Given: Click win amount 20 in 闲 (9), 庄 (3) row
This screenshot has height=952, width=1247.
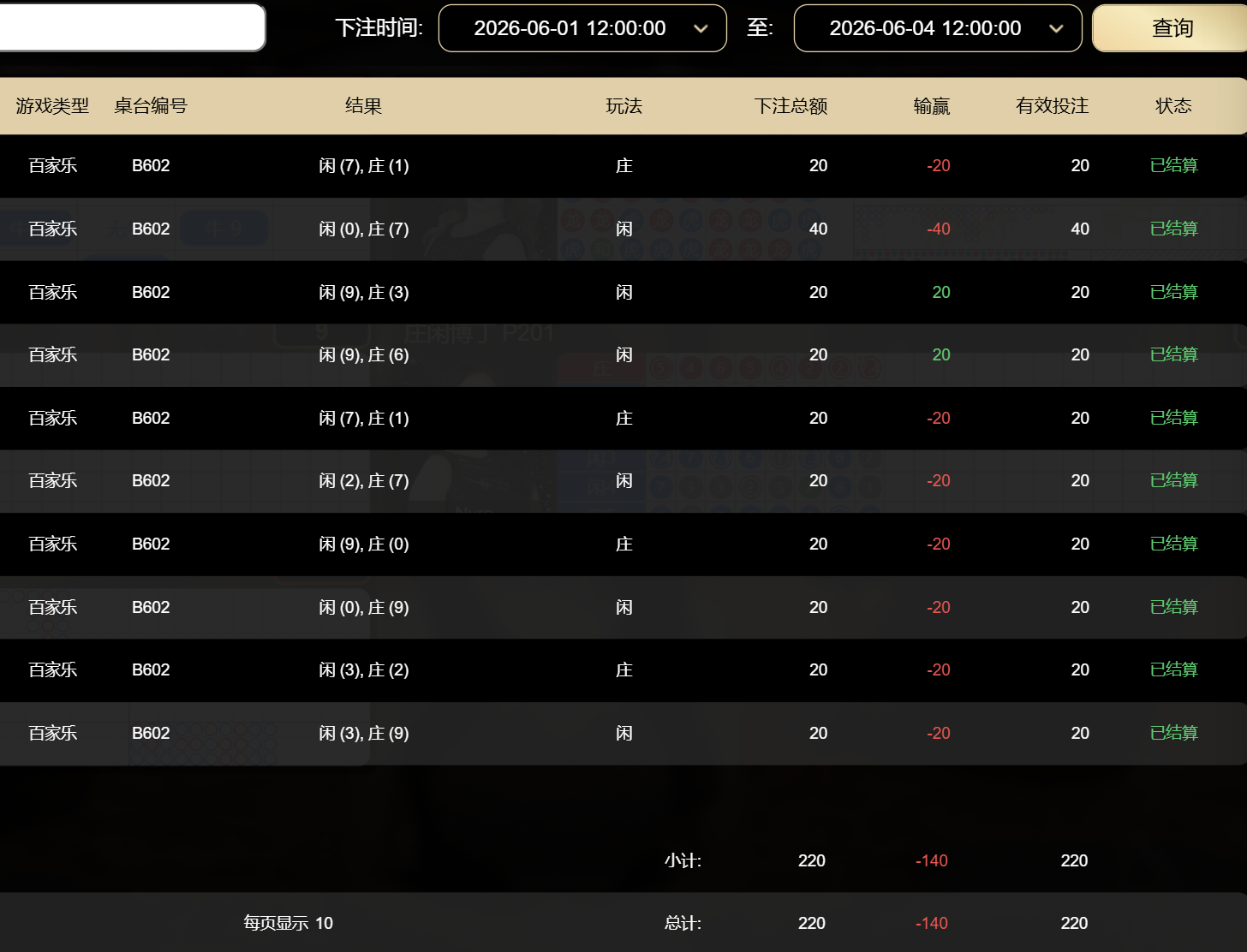Looking at the screenshot, I should 941,292.
